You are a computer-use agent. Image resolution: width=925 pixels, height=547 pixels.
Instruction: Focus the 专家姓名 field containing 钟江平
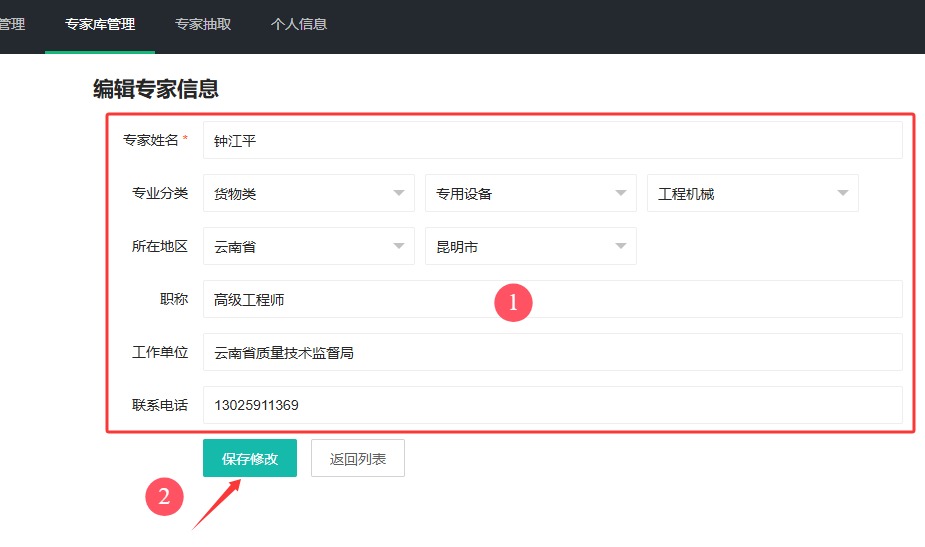tap(552, 140)
